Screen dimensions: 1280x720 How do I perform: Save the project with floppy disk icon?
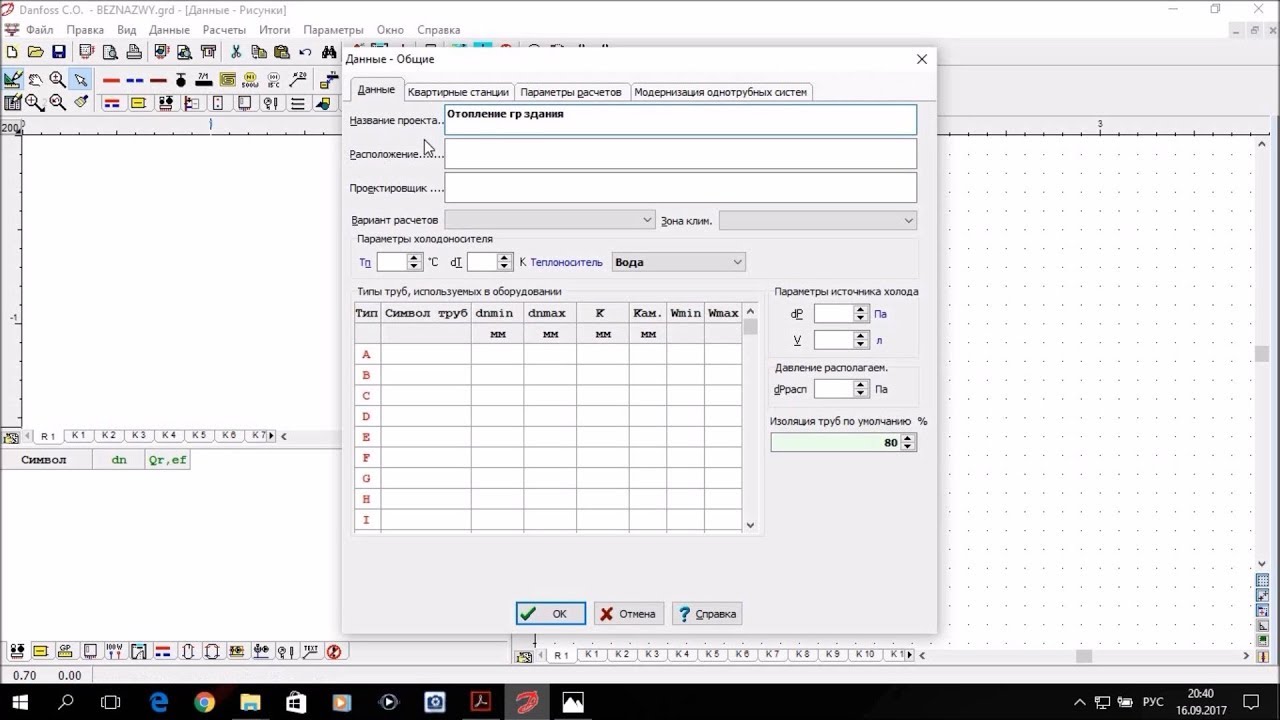tap(58, 52)
